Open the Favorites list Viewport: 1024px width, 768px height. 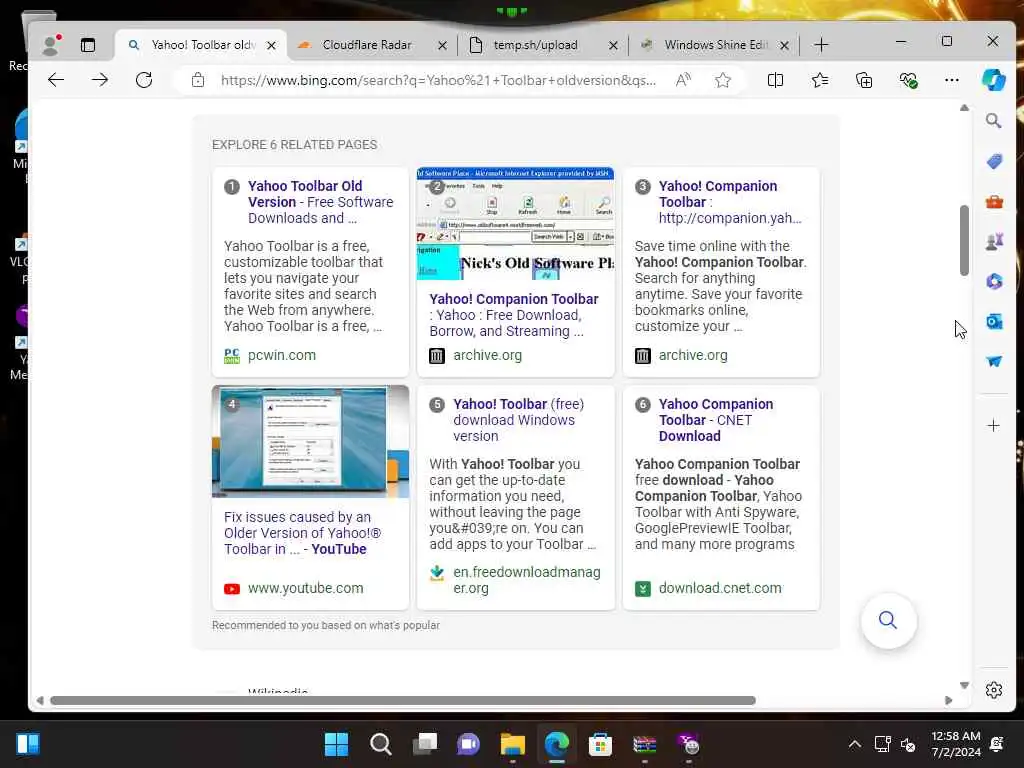click(x=820, y=80)
